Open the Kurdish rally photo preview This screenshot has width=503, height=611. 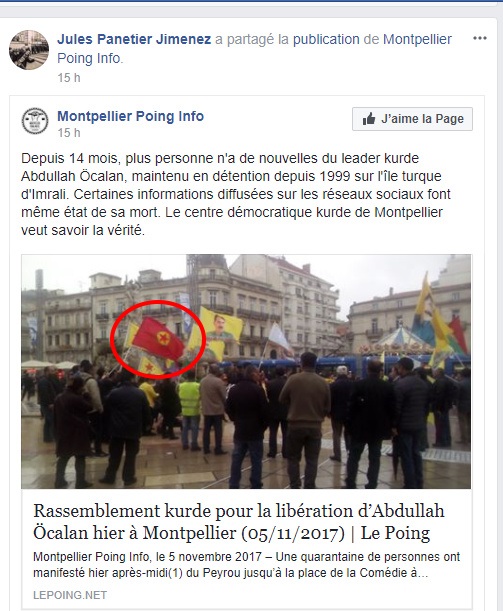pos(246,371)
